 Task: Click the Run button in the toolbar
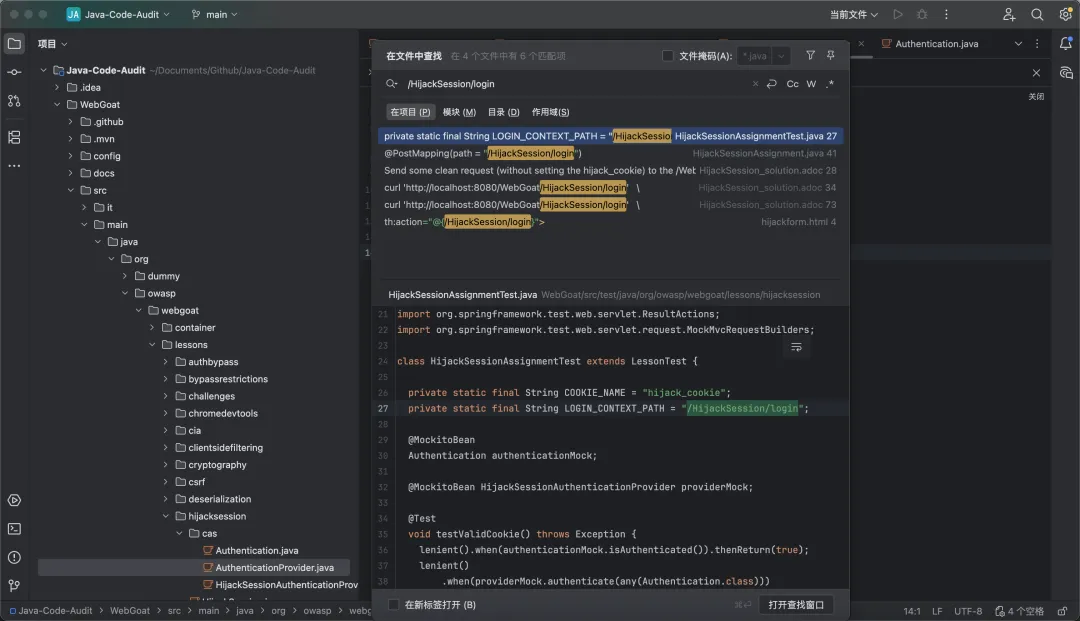coord(897,14)
